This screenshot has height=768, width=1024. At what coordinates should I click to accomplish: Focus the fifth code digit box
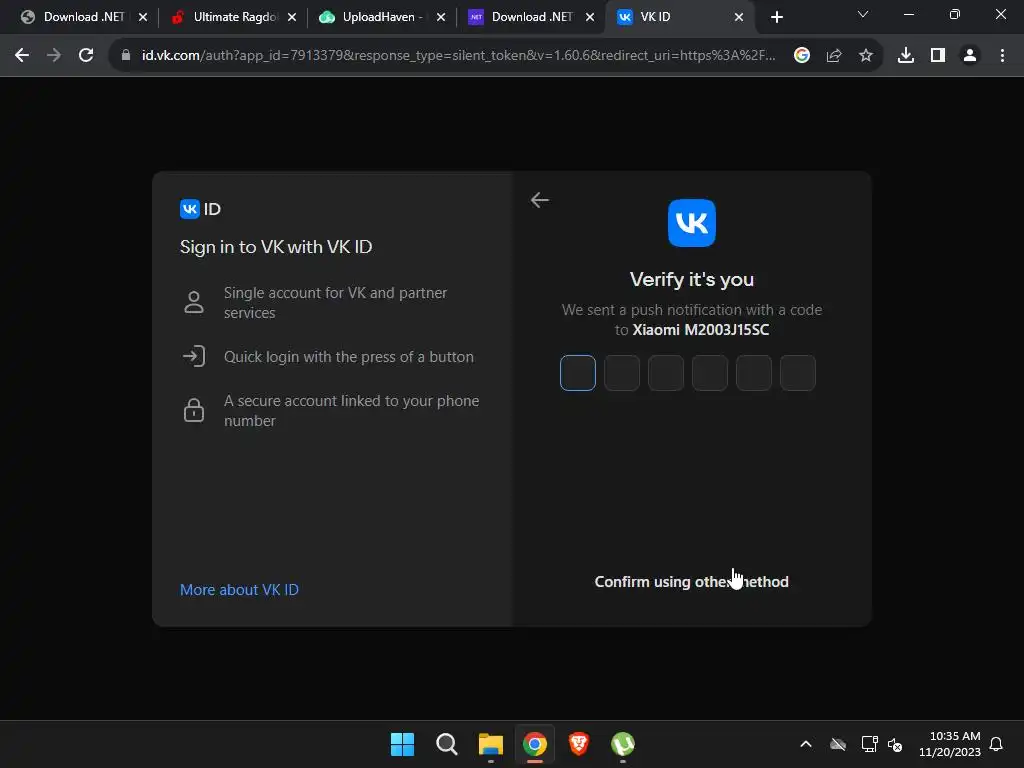click(754, 373)
